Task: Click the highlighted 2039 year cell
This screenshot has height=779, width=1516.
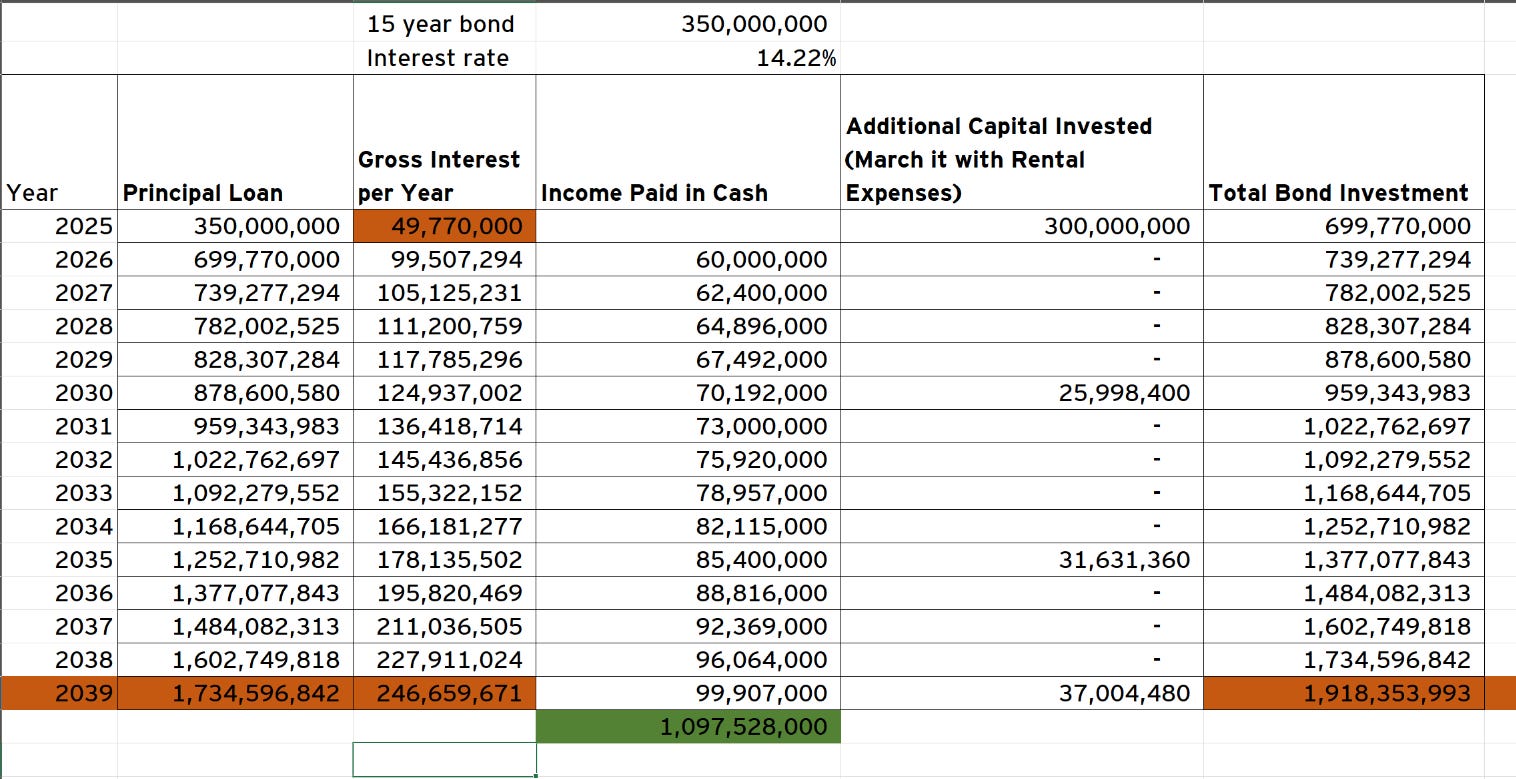Action: [x=59, y=693]
